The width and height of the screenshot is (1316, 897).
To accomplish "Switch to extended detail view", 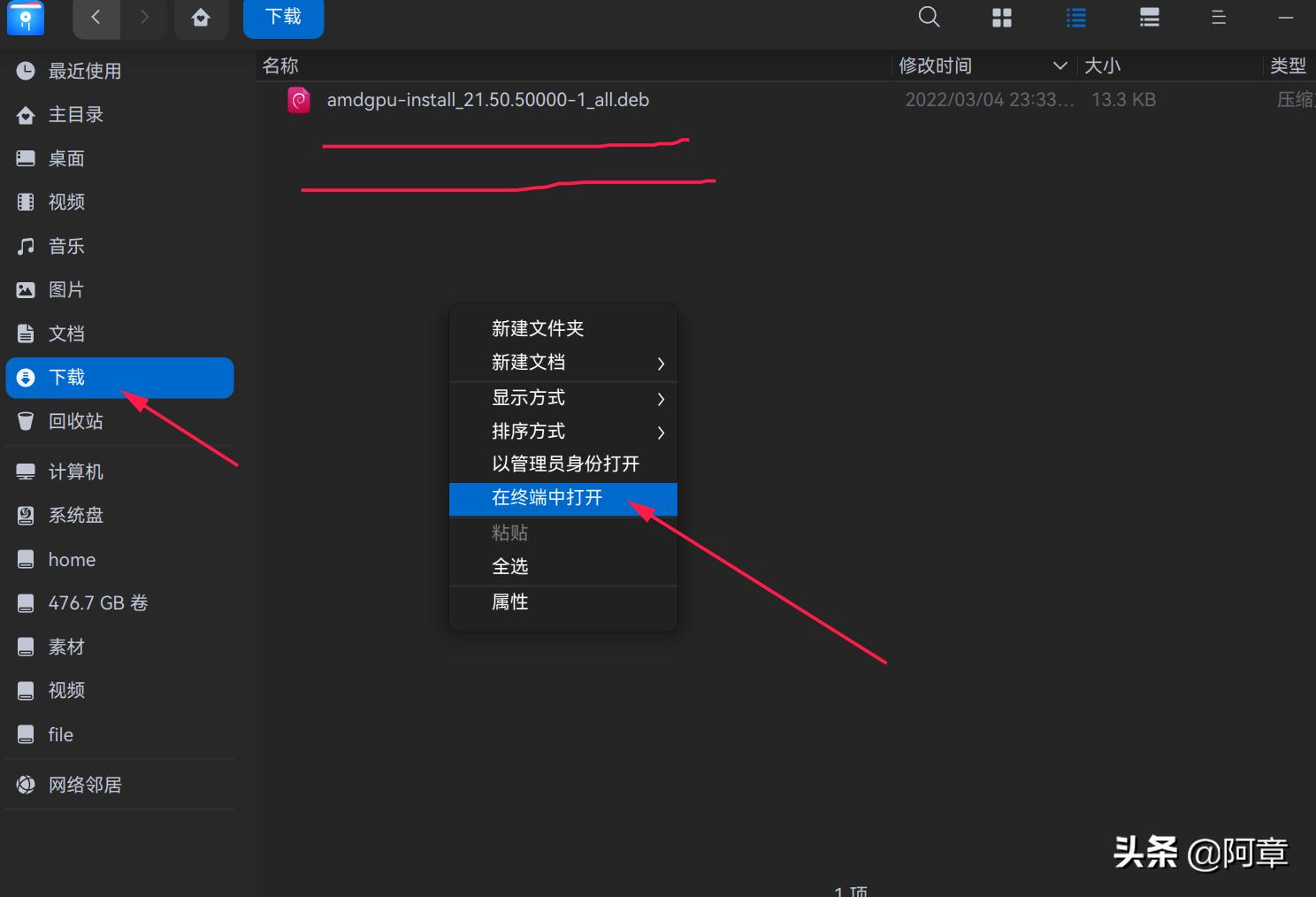I will pyautogui.click(x=1149, y=17).
